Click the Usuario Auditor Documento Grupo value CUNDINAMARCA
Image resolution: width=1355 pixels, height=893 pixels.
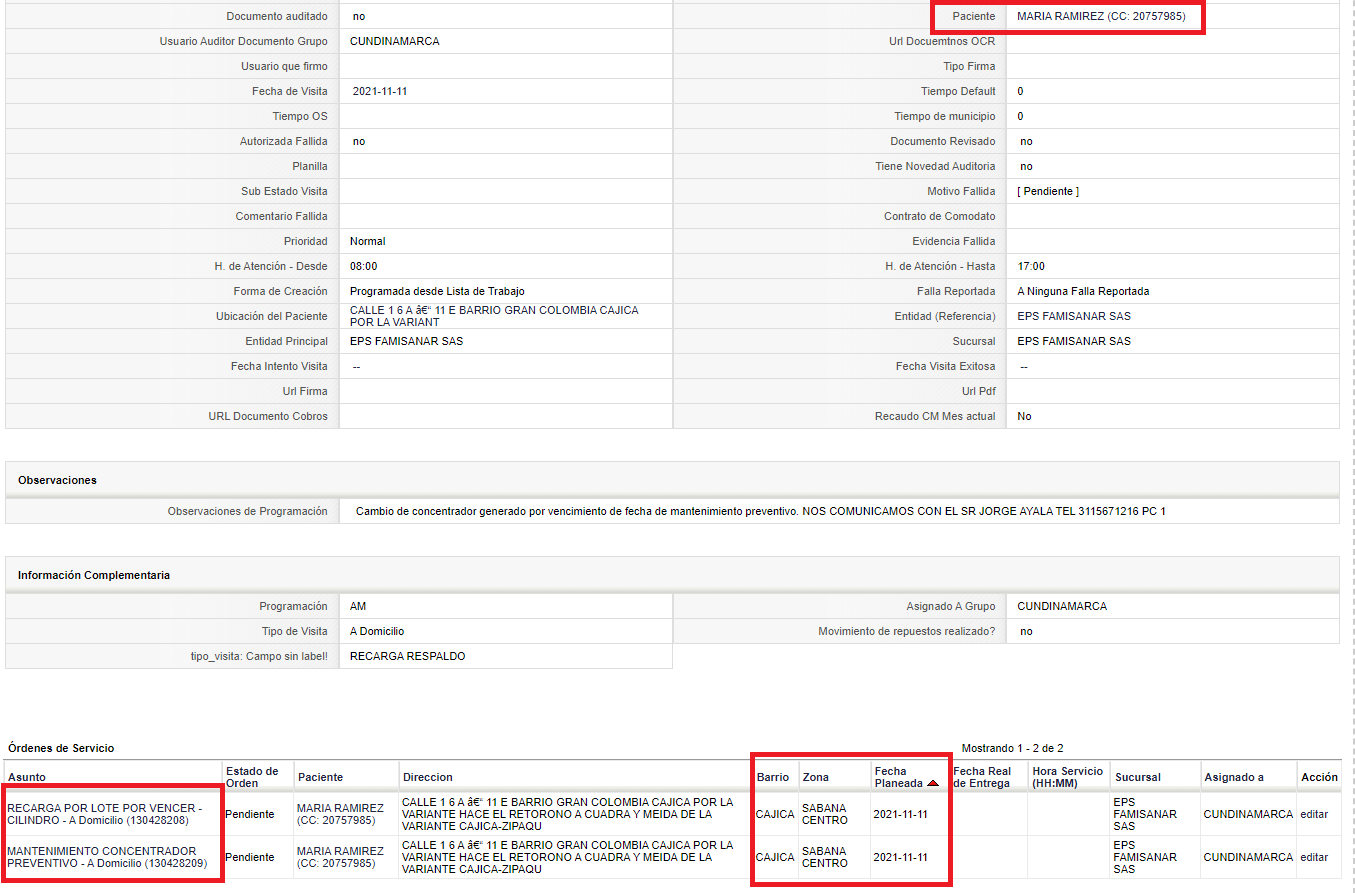tap(395, 41)
